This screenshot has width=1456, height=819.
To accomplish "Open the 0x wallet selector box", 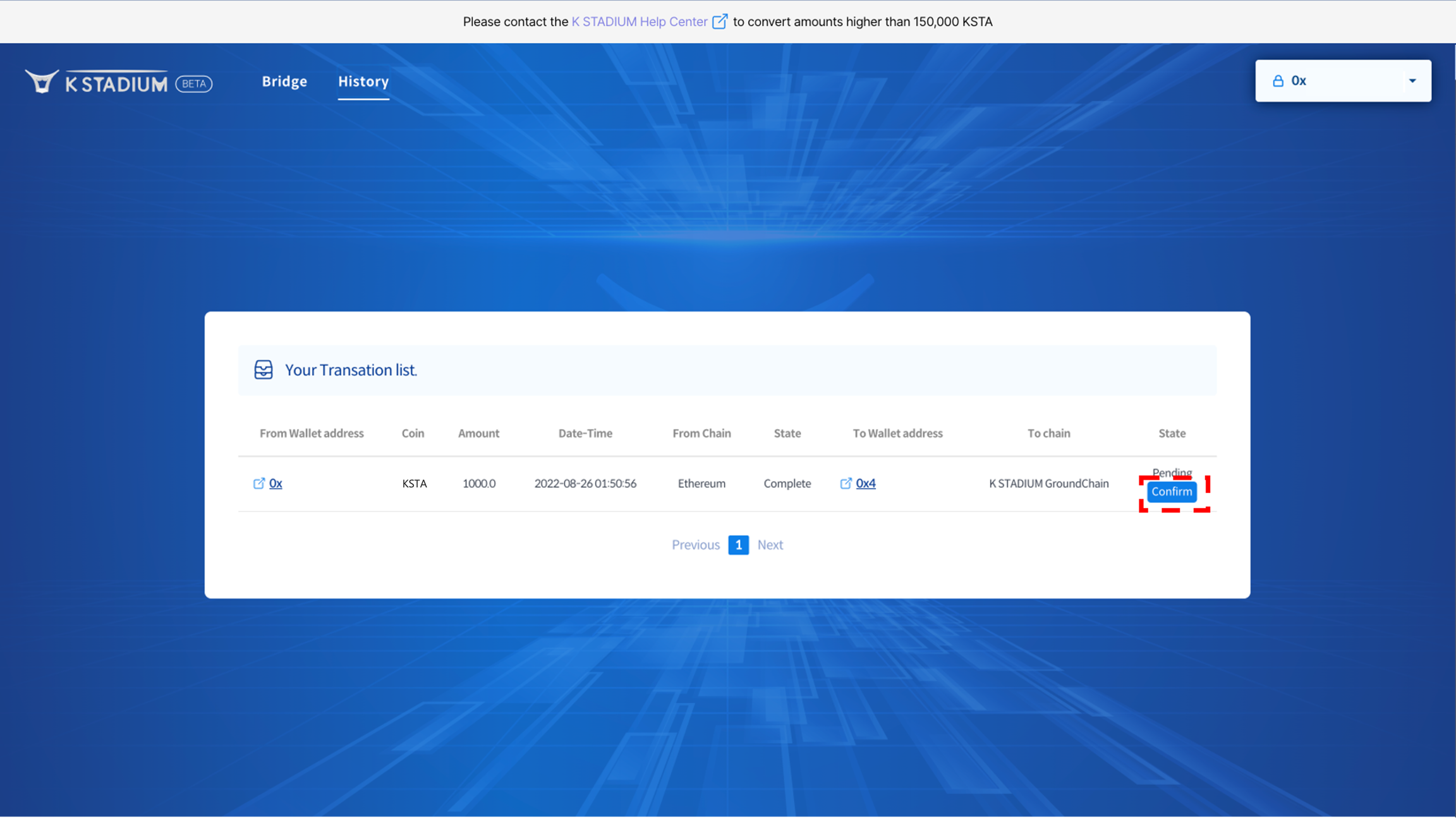I will pyautogui.click(x=1333, y=81).
